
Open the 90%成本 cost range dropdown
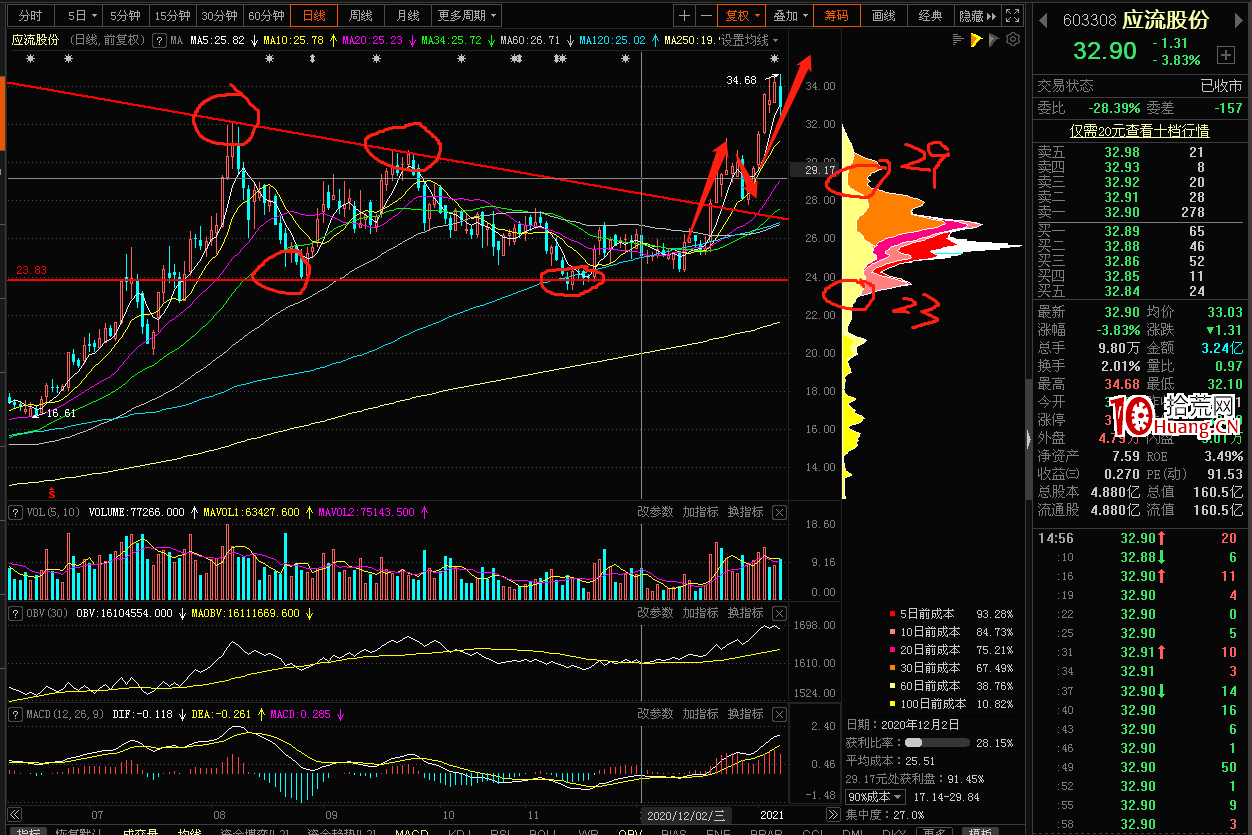pyautogui.click(x=875, y=797)
